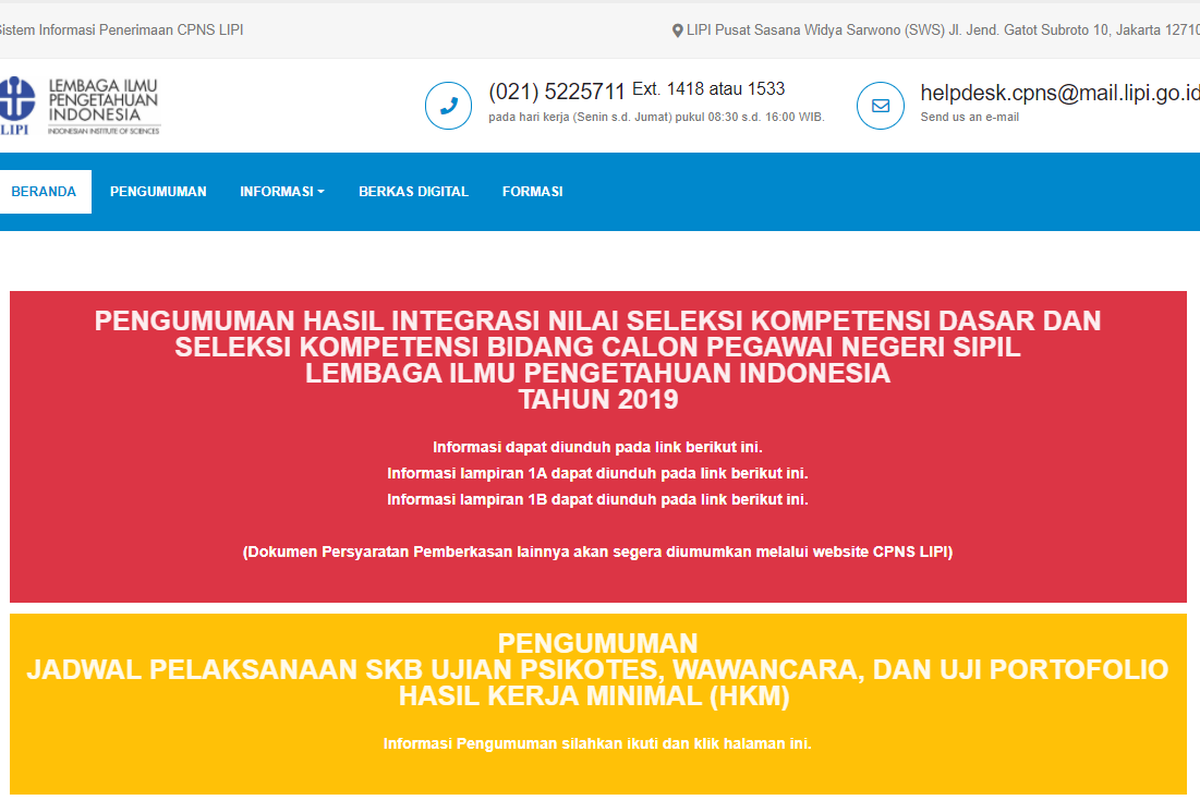Click the location pin icon by address
Screen dimensions: 1200x800
(677, 31)
